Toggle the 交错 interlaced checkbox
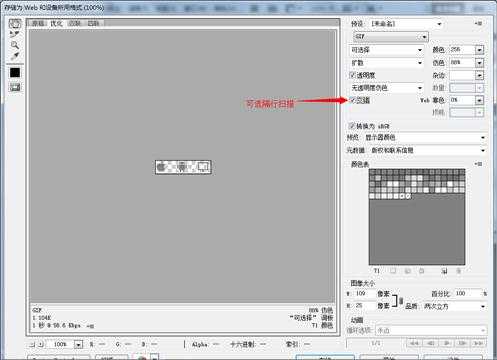Screen dimensions: 497x360 (352, 100)
